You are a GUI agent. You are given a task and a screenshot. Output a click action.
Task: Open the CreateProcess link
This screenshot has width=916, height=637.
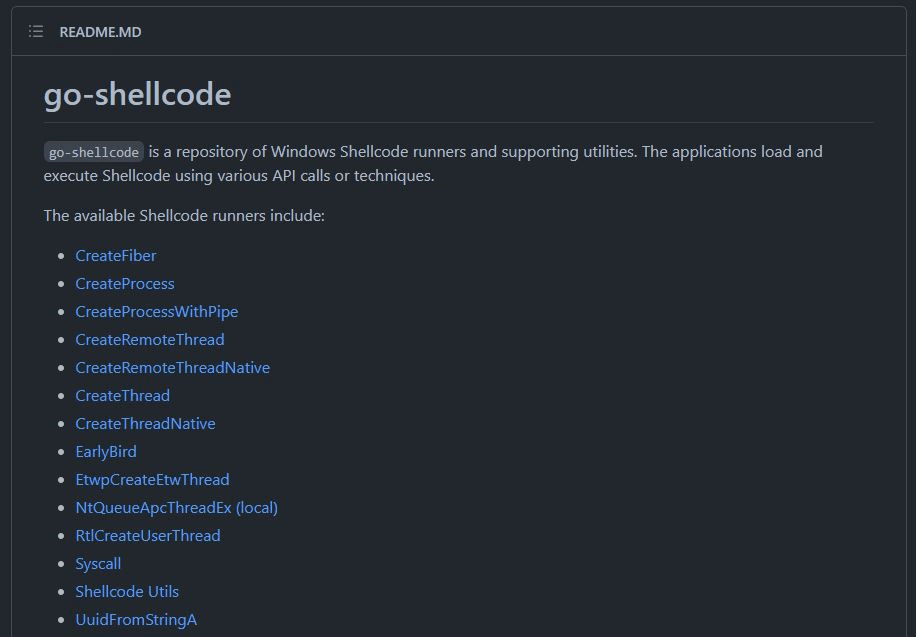124,284
